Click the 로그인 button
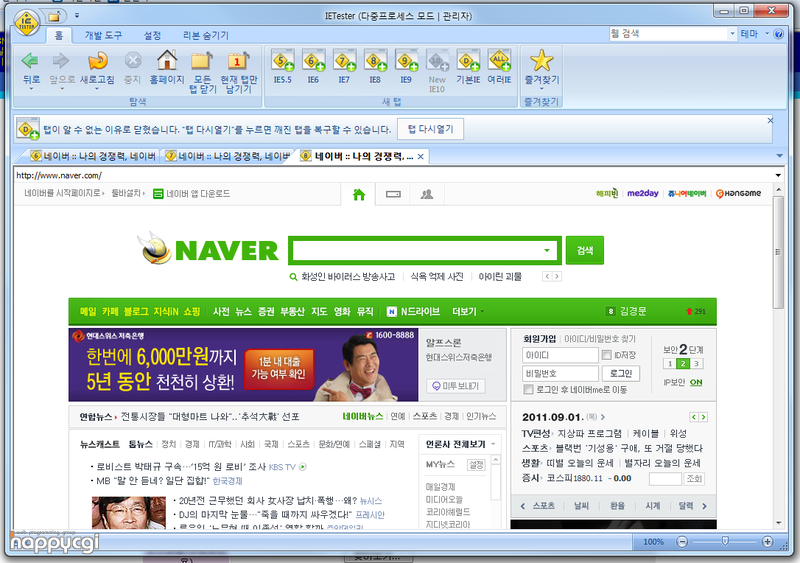This screenshot has width=800, height=563. (x=620, y=373)
